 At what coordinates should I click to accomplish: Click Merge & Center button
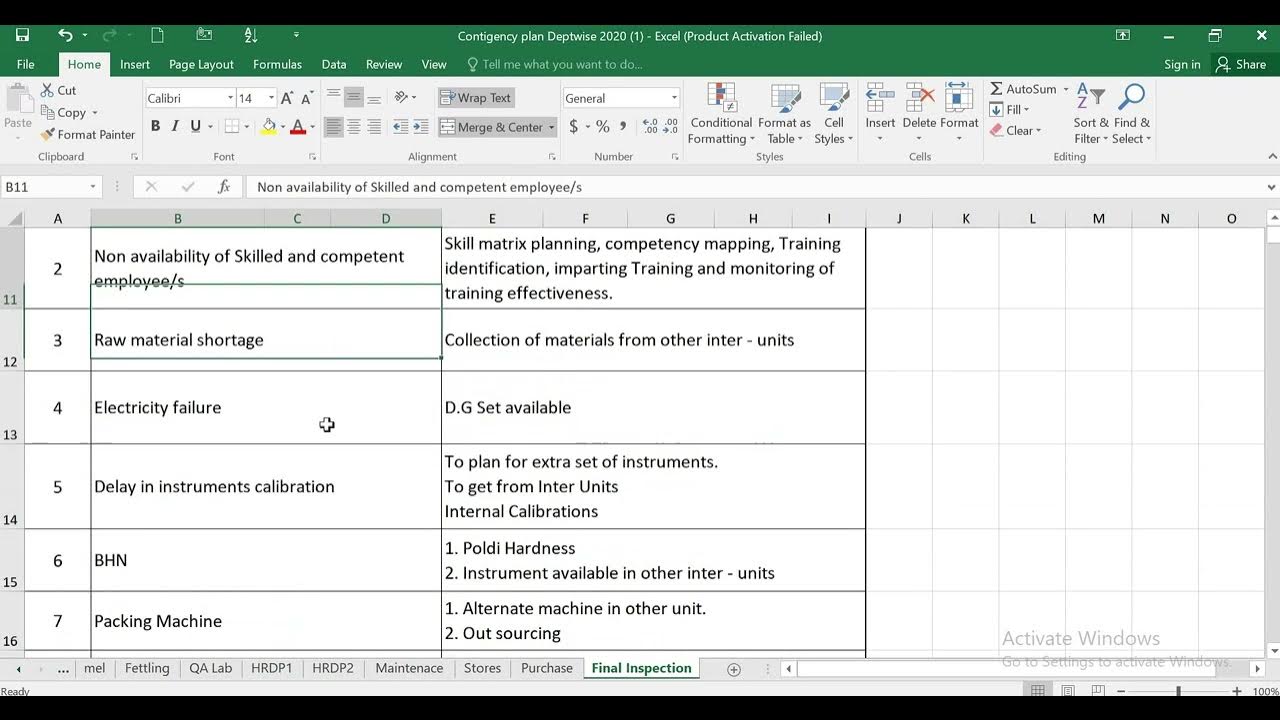click(x=490, y=127)
